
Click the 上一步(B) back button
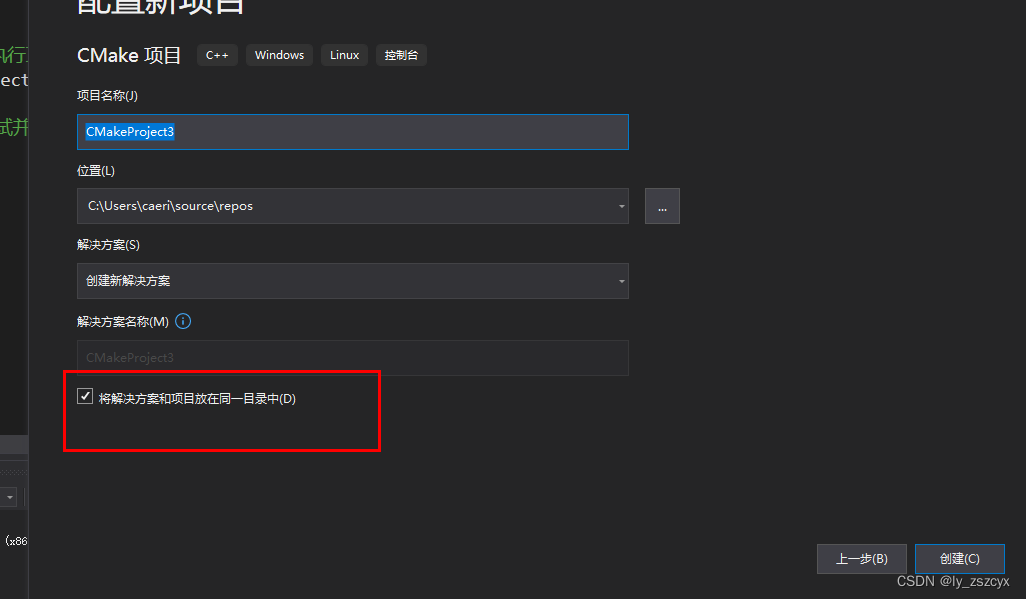[861, 559]
